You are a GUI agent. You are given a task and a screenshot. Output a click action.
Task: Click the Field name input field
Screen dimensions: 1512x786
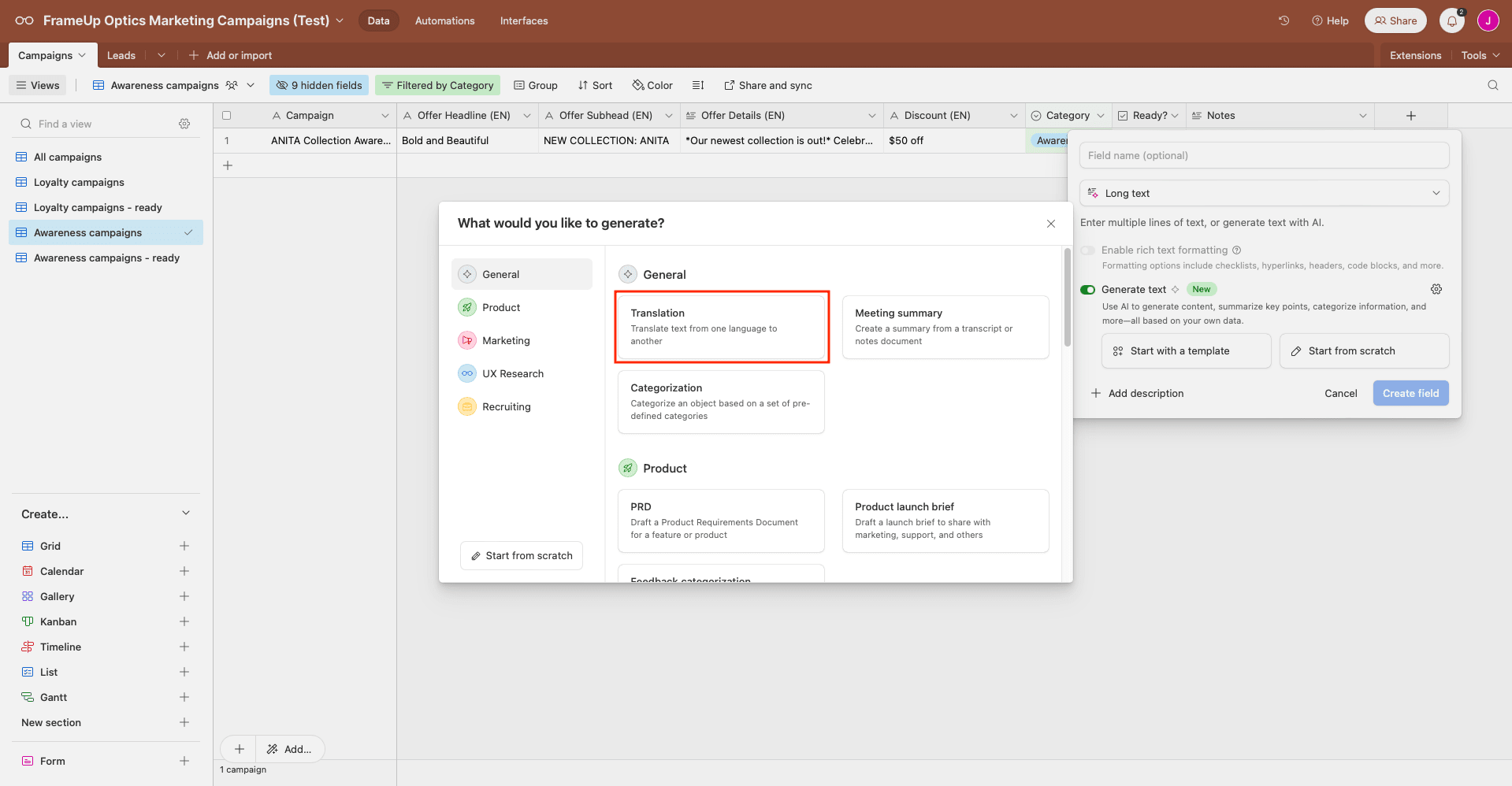point(1264,155)
